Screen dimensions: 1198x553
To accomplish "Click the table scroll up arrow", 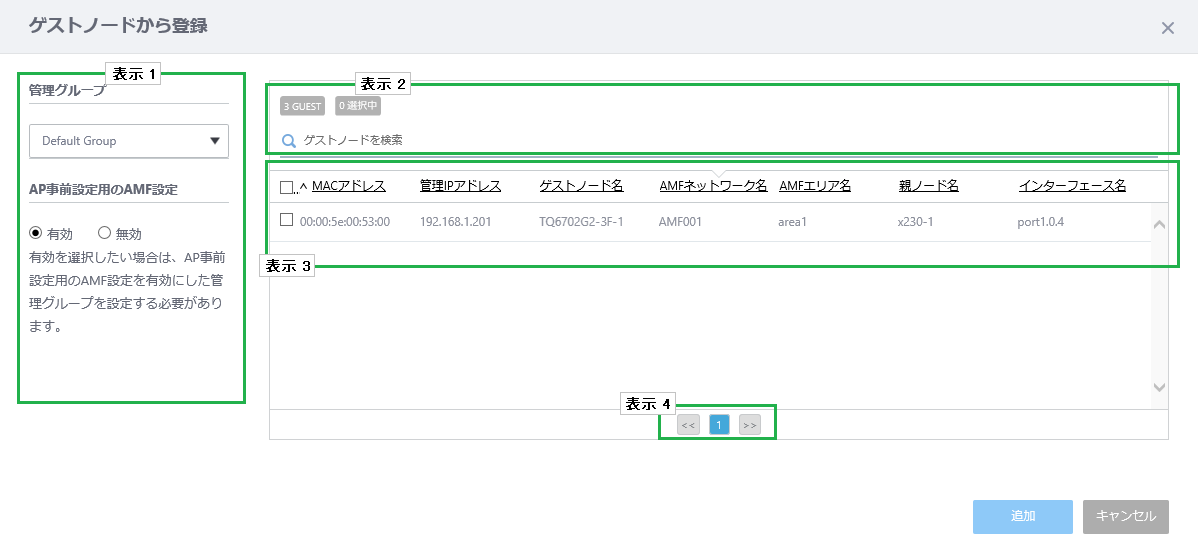I will (1159, 225).
